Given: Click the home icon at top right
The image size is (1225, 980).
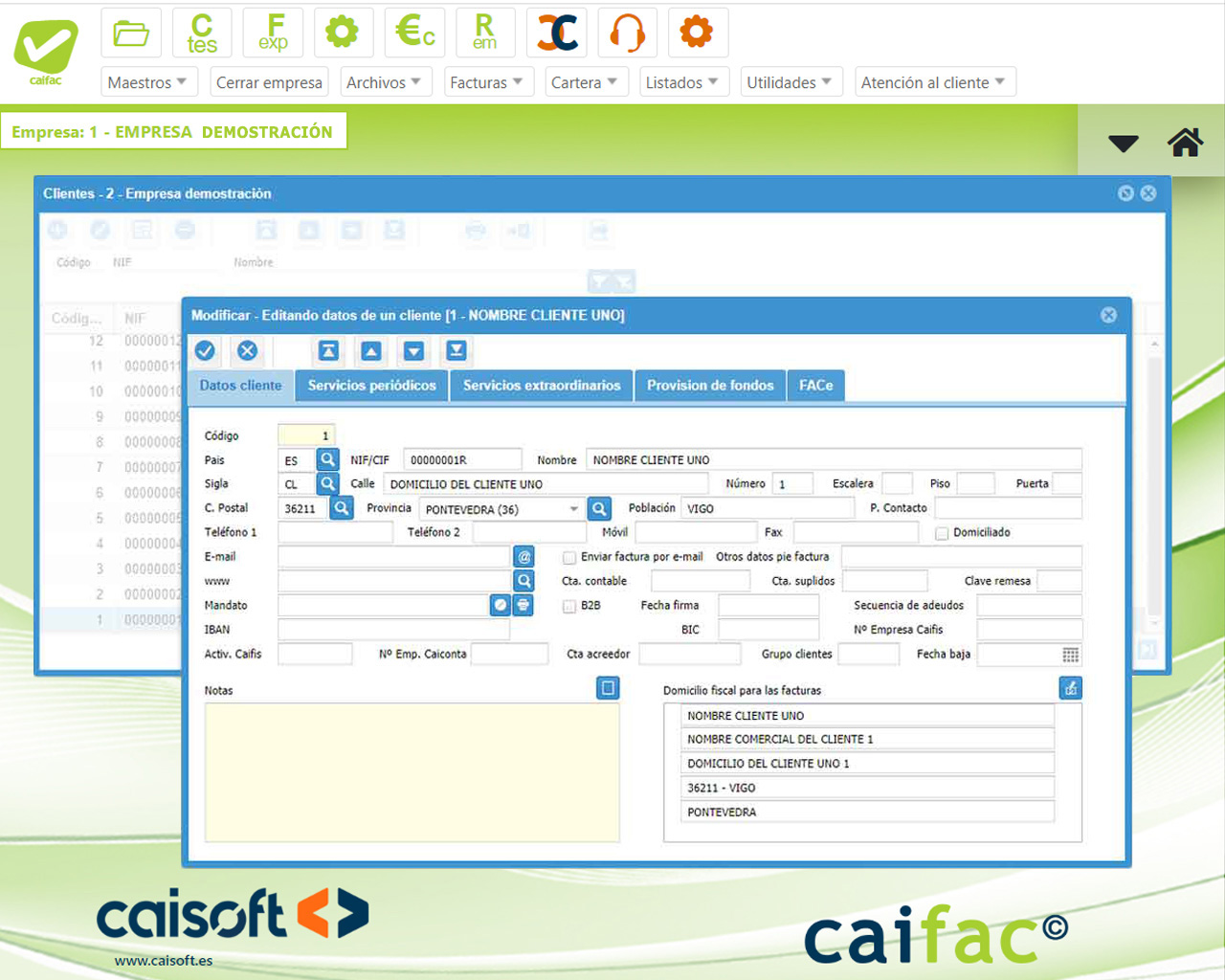Looking at the screenshot, I should (1185, 143).
